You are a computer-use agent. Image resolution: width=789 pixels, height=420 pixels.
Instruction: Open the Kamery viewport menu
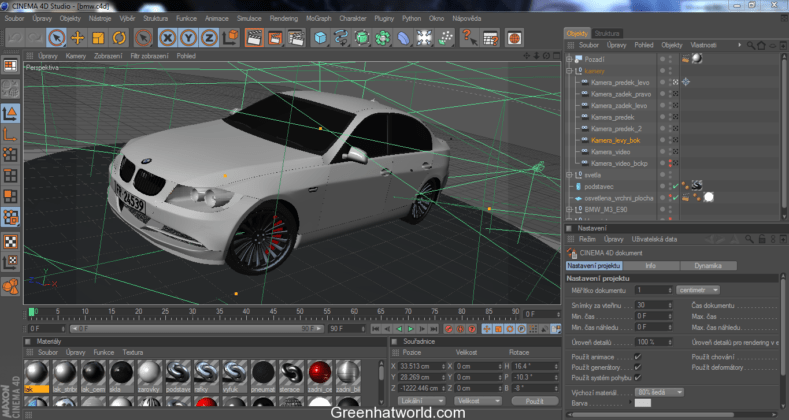[x=75, y=56]
